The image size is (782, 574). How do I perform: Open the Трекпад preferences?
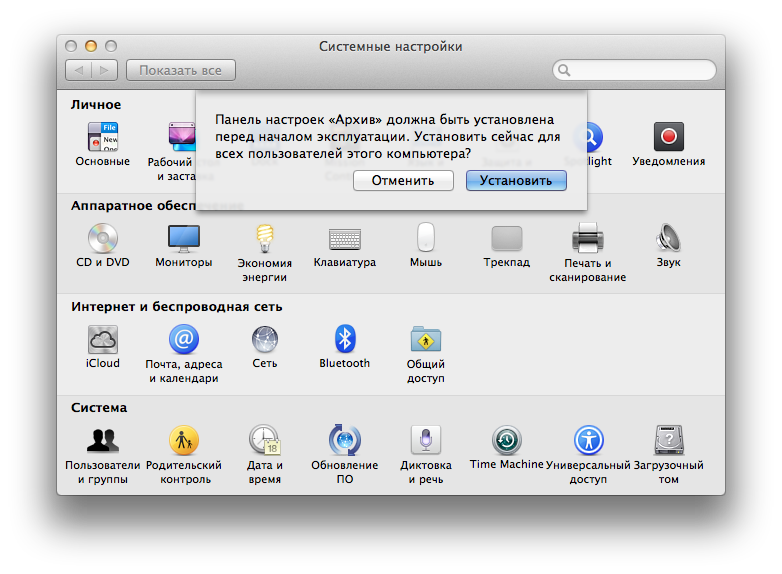[506, 239]
